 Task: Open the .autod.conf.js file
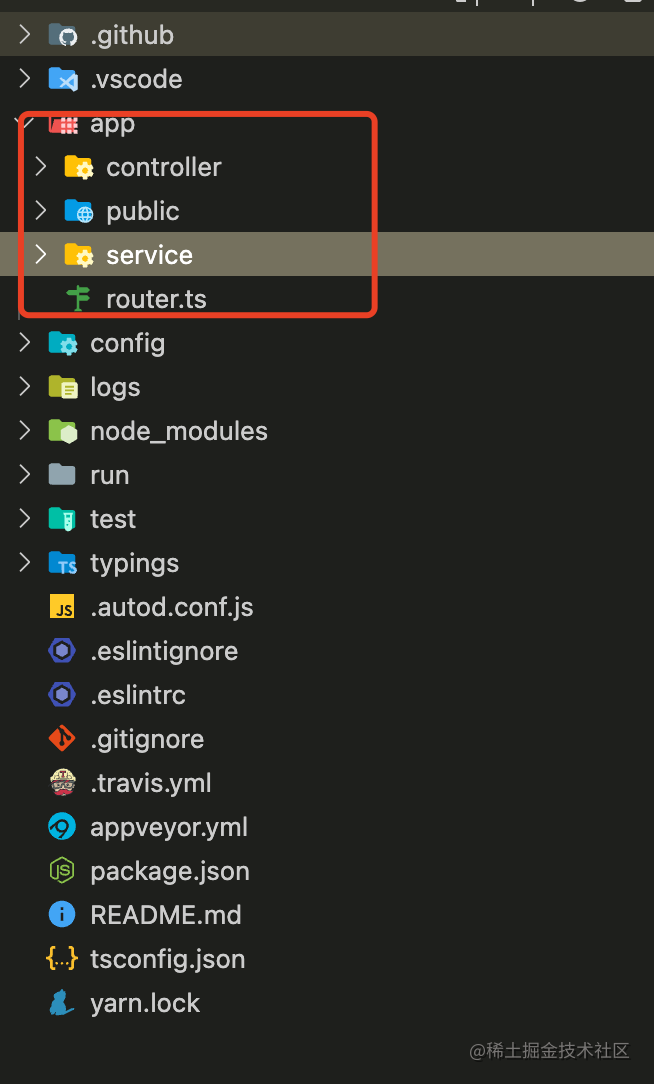[x=171, y=607]
